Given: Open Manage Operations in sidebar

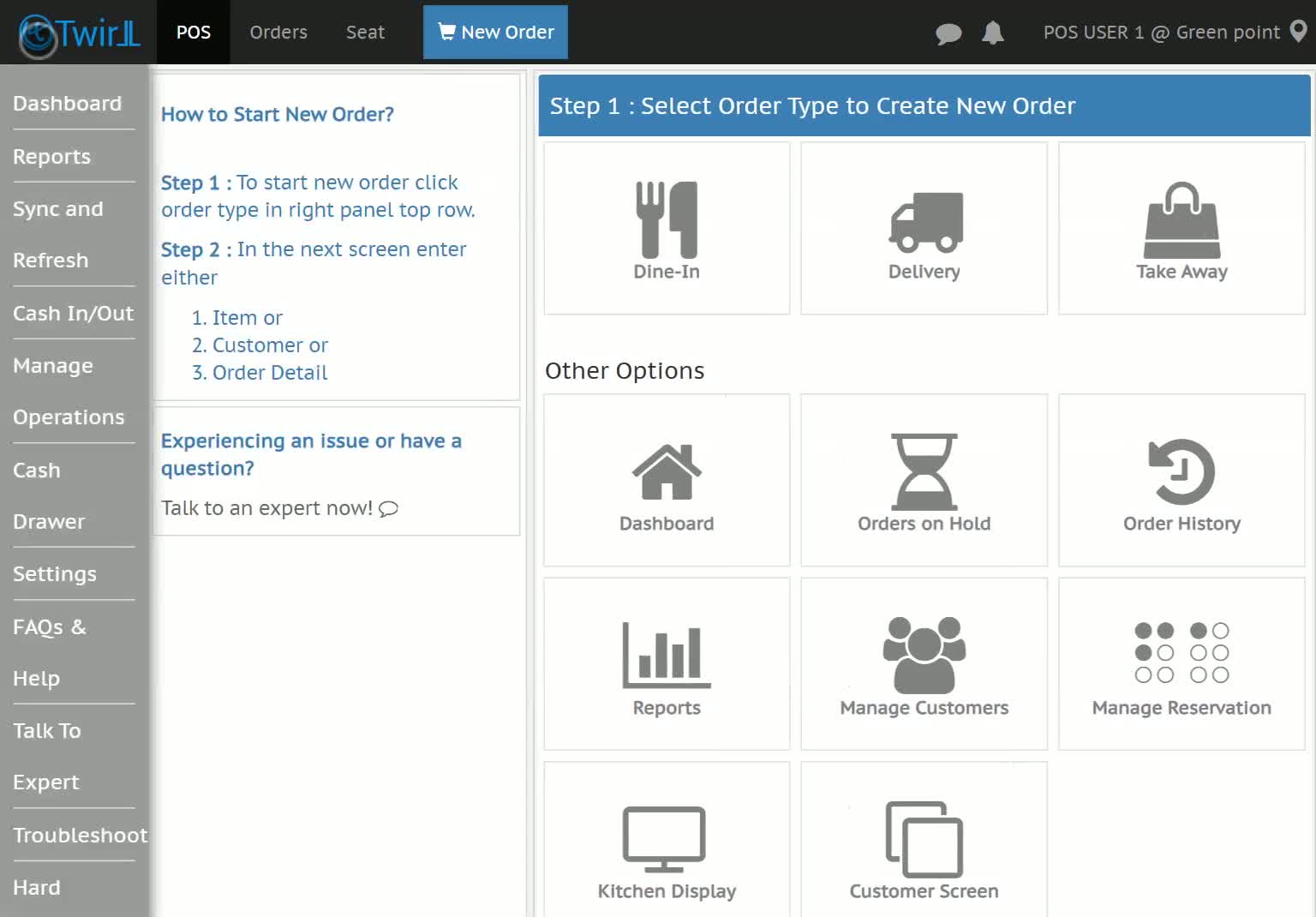Looking at the screenshot, I should 69,392.
